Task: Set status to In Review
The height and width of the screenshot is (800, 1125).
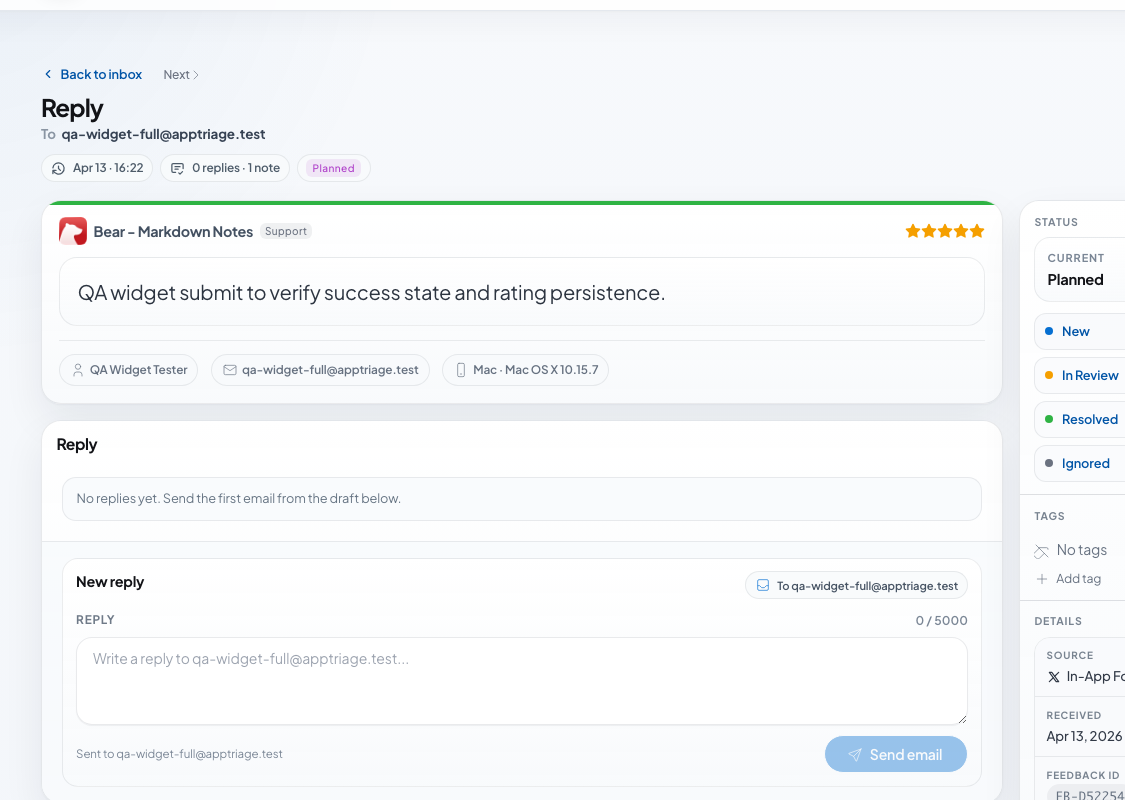Action: click(1080, 375)
